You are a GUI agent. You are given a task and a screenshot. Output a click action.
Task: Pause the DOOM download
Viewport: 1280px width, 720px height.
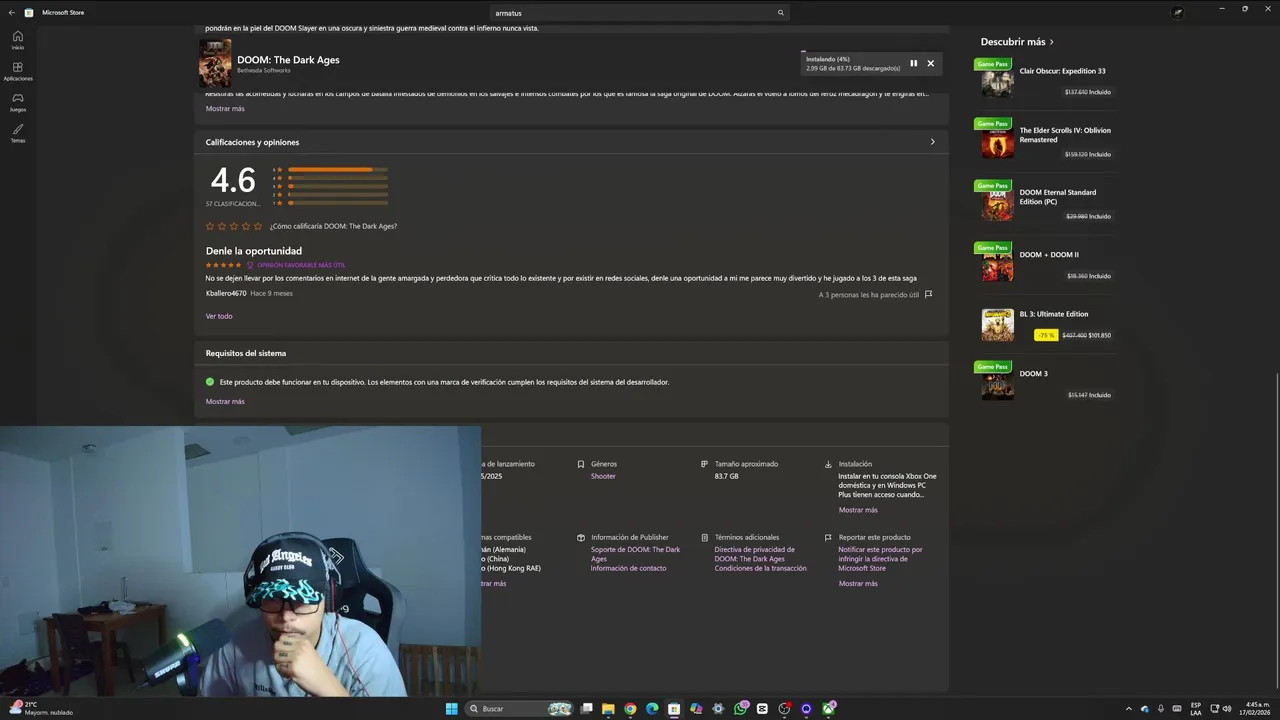(913, 63)
